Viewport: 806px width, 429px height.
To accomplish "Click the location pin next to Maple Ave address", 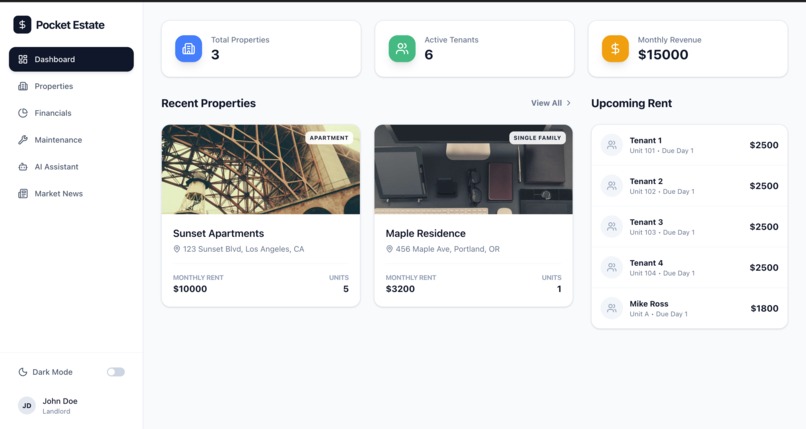I will coord(390,249).
